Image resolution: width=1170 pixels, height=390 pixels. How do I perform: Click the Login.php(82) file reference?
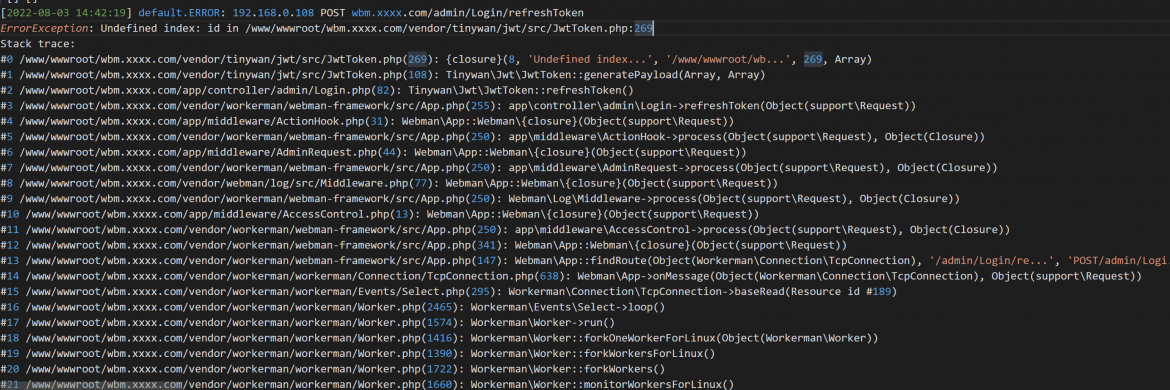pyautogui.click(x=360, y=91)
